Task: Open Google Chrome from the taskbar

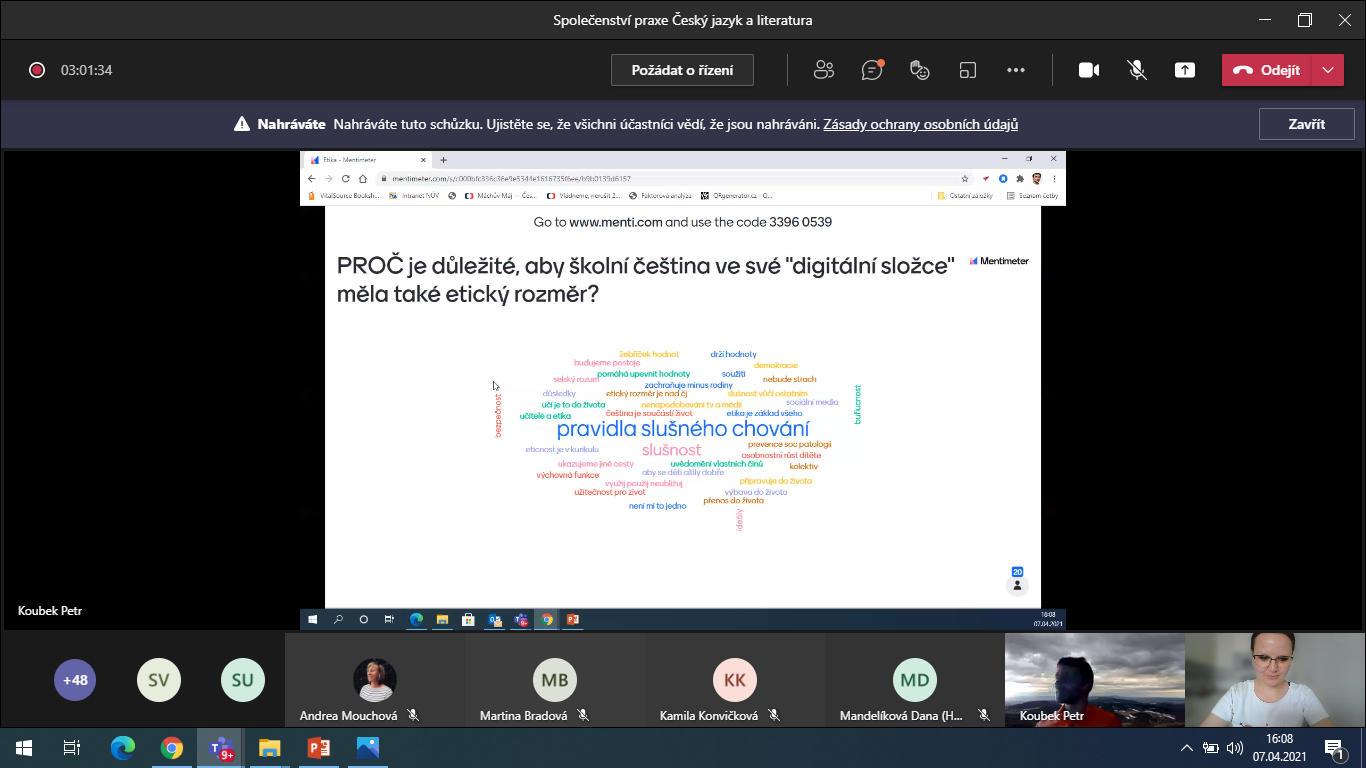Action: pyautogui.click(x=172, y=747)
